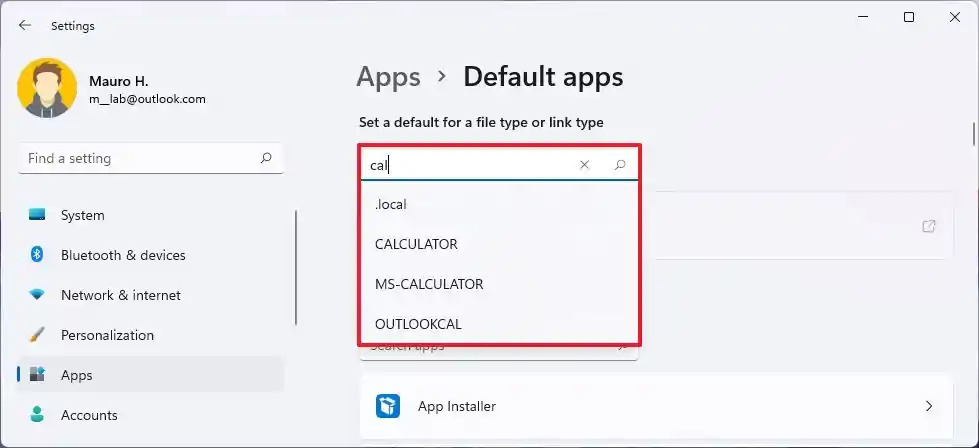Open Accounts settings
Screen dimensions: 979x448
coord(150,415)
